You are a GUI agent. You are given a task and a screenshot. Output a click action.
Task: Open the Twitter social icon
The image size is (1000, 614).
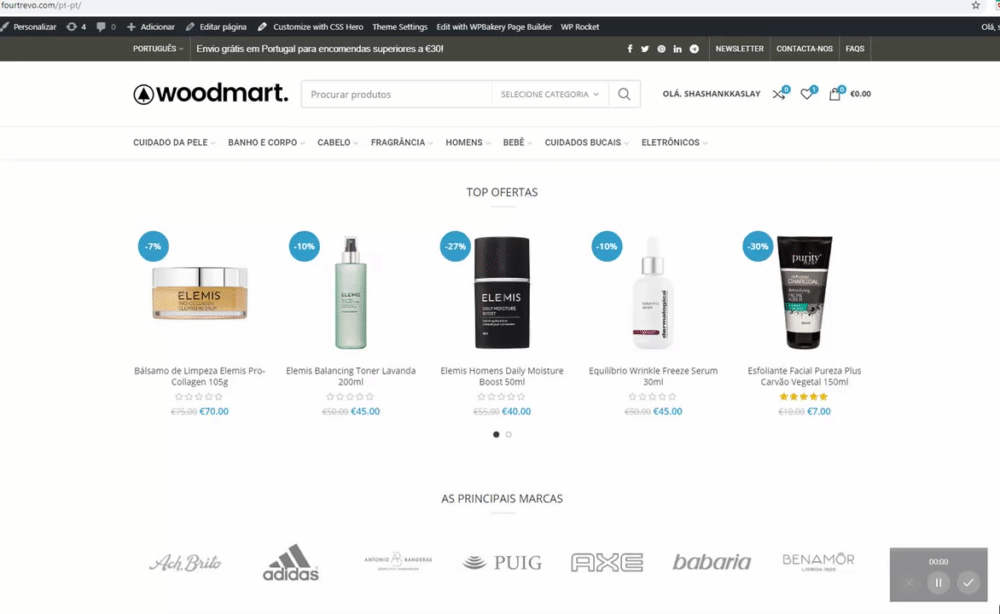(x=645, y=48)
